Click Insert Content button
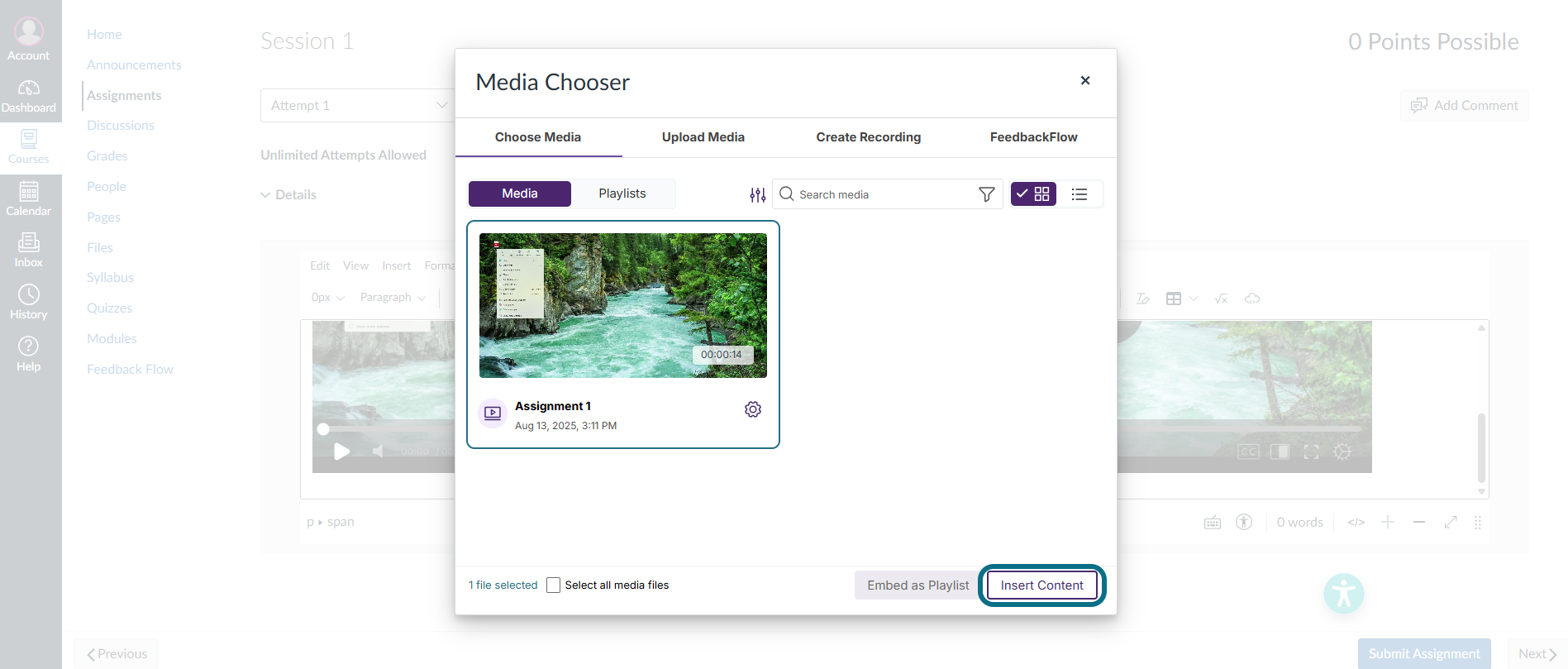Screen dimensions: 1568x669 click(x=1042, y=585)
